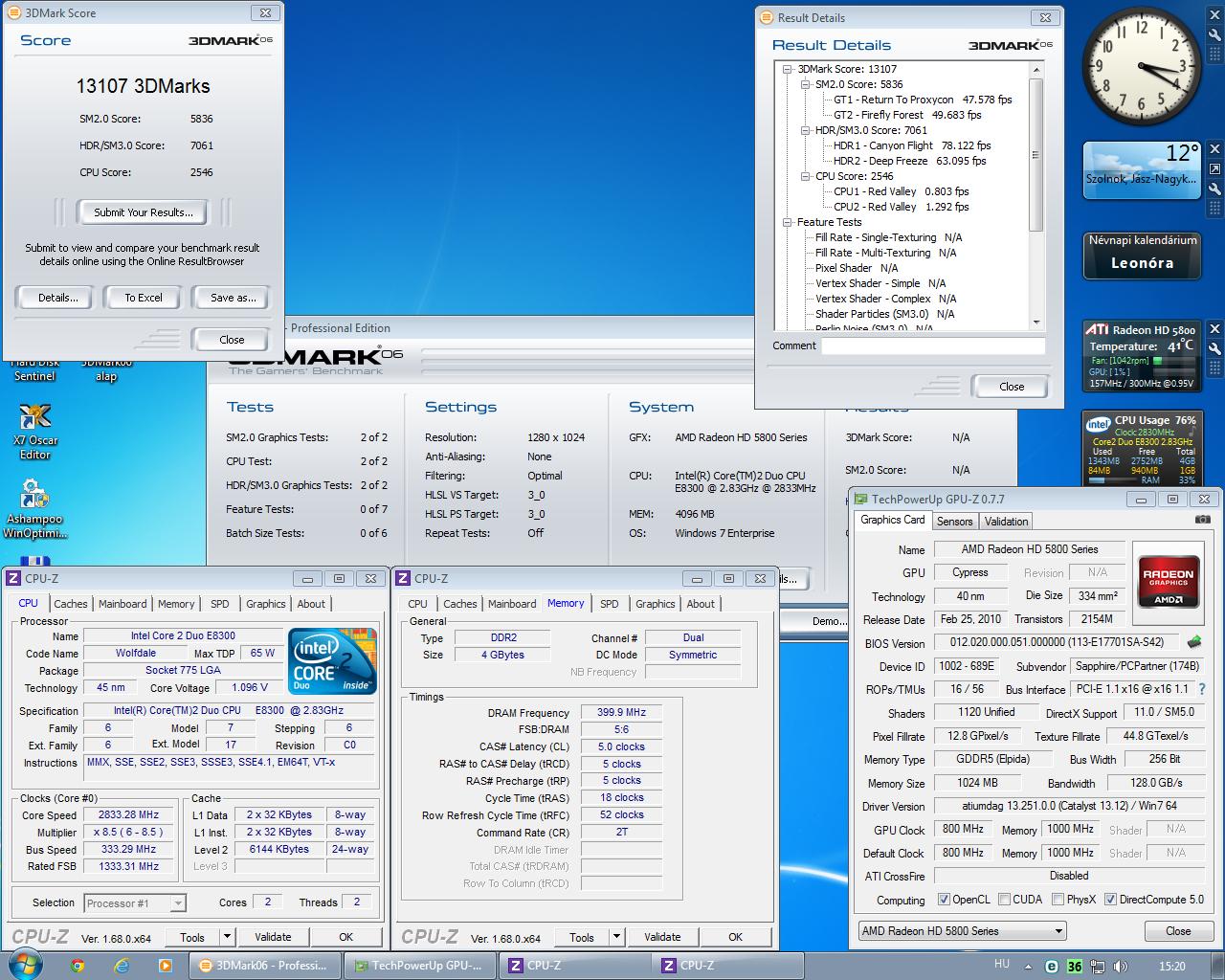This screenshot has height=980, width=1225.
Task: Open Mainboard tab in left CPU-Z window
Action: click(122, 604)
